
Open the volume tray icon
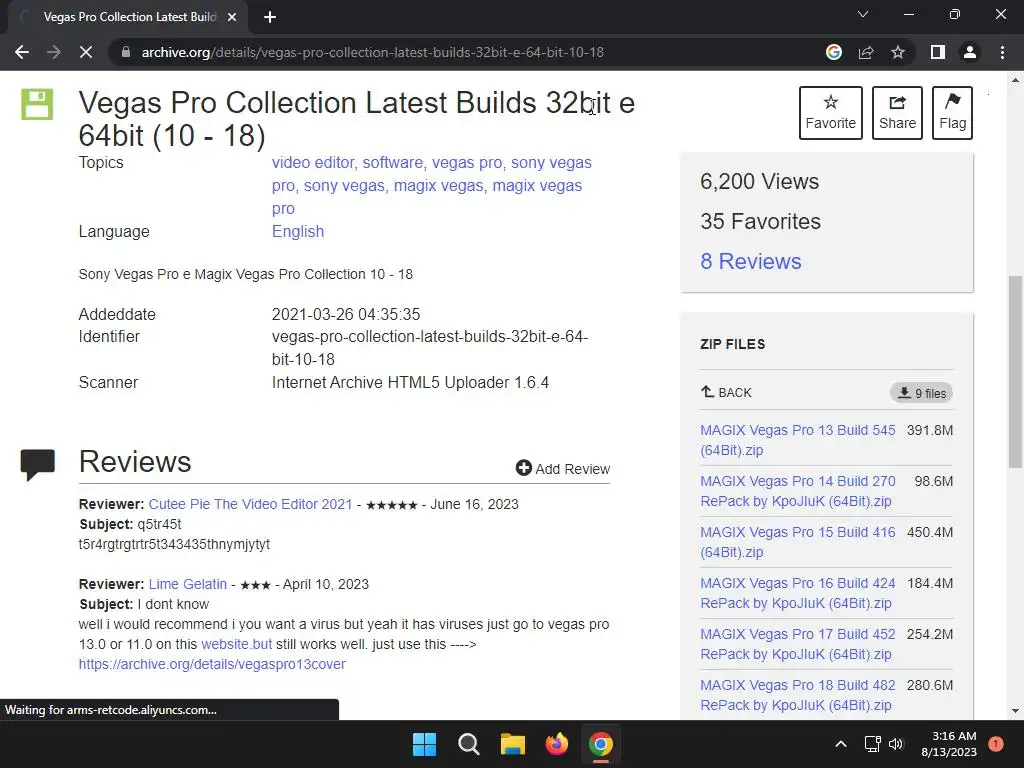click(896, 744)
